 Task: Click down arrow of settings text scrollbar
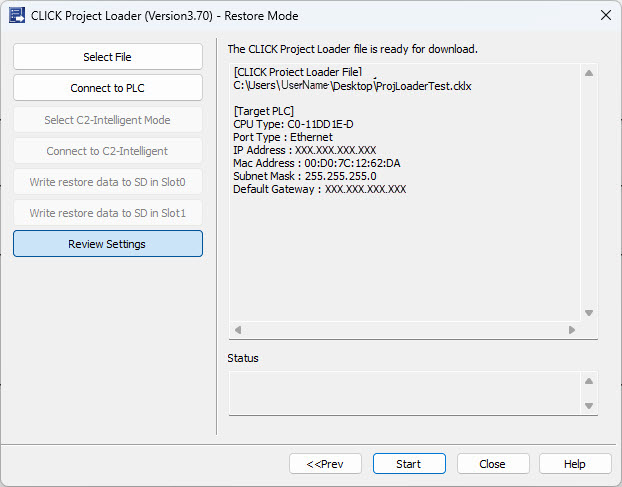(589, 313)
